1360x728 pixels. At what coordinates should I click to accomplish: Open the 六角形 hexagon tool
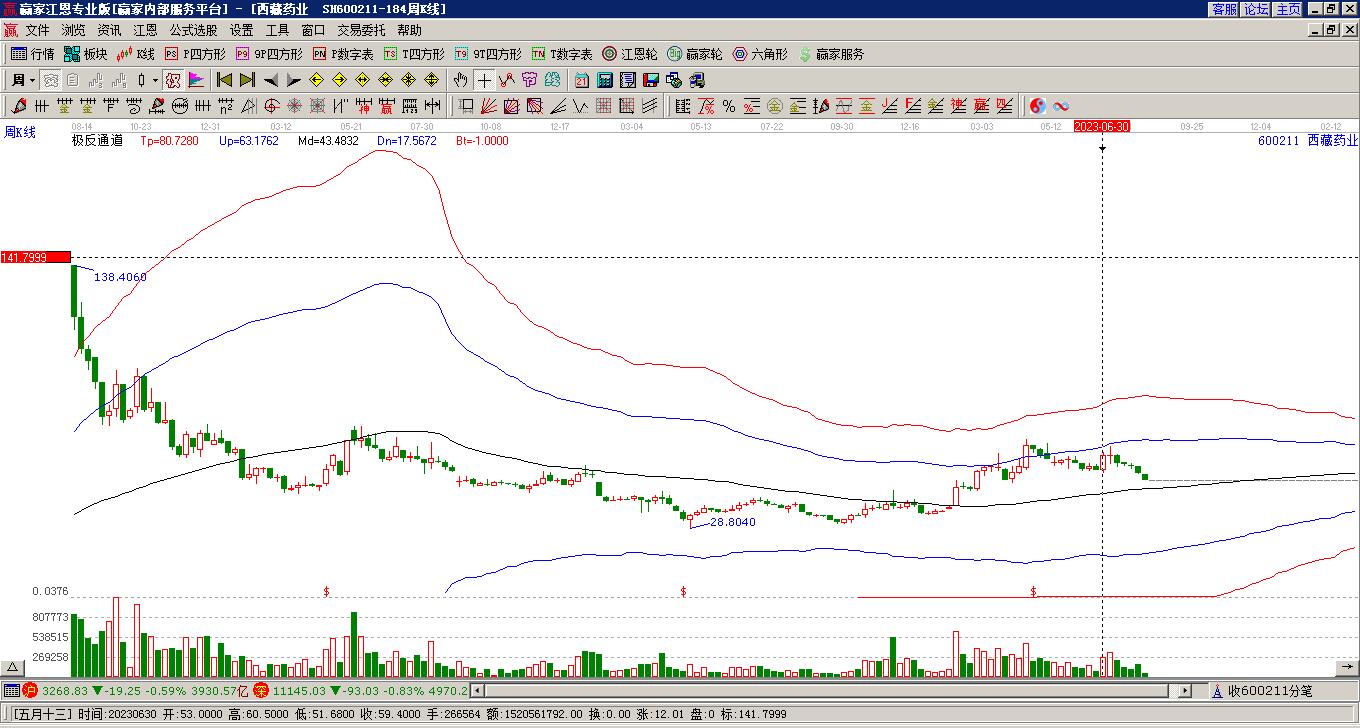[x=760, y=54]
